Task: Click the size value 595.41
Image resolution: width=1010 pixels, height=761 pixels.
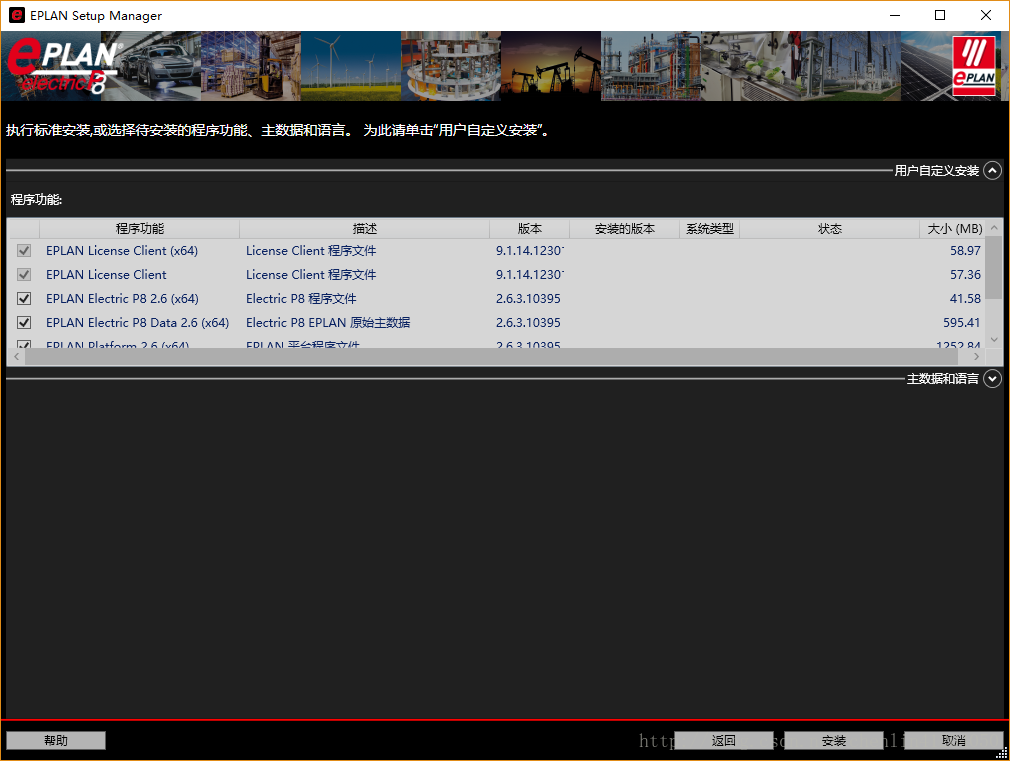Action: coord(961,322)
